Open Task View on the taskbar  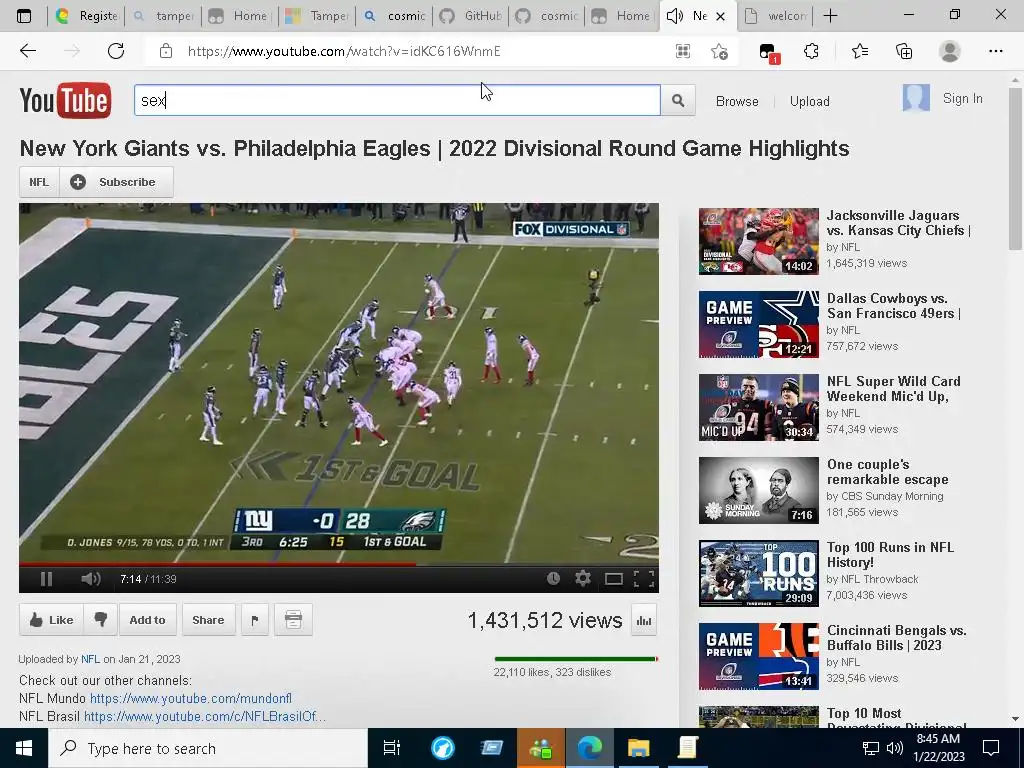click(391, 748)
